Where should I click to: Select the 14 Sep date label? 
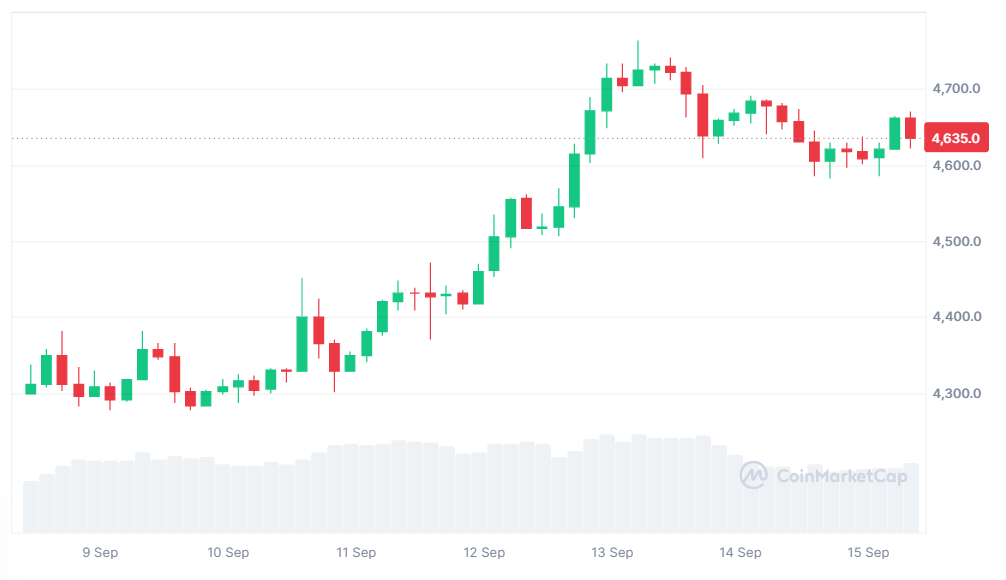coord(740,552)
